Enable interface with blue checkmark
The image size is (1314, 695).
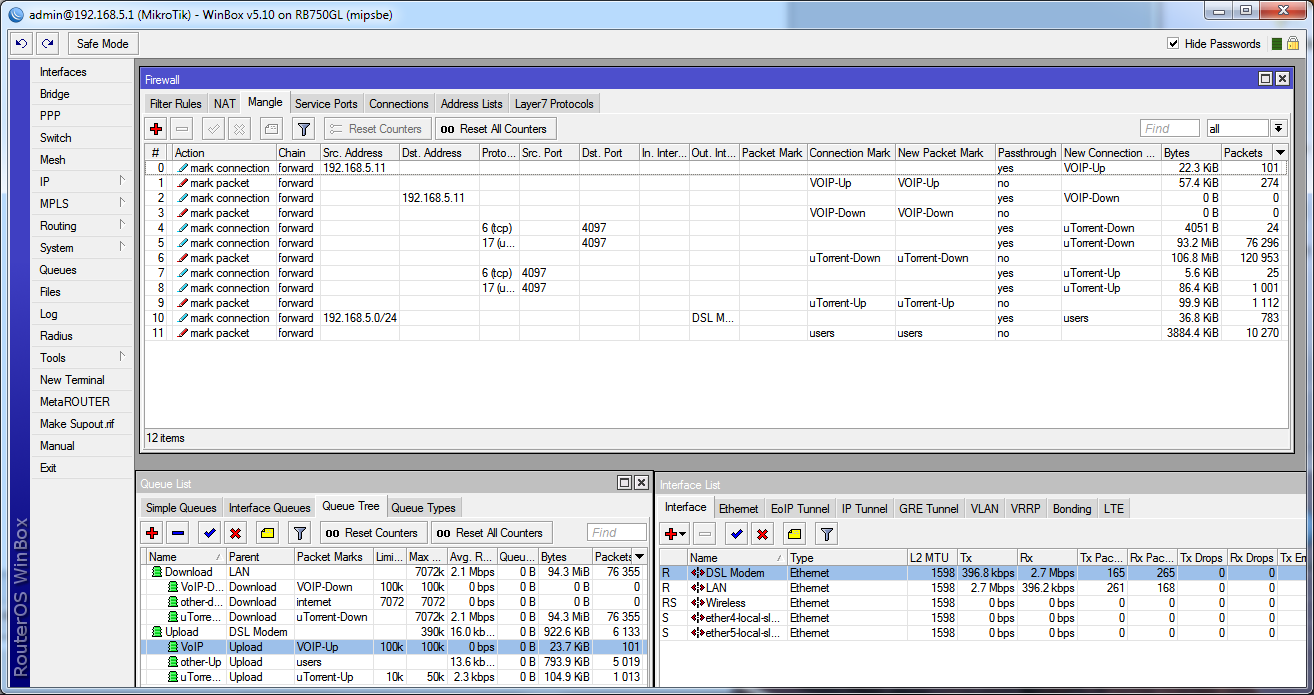(x=736, y=534)
